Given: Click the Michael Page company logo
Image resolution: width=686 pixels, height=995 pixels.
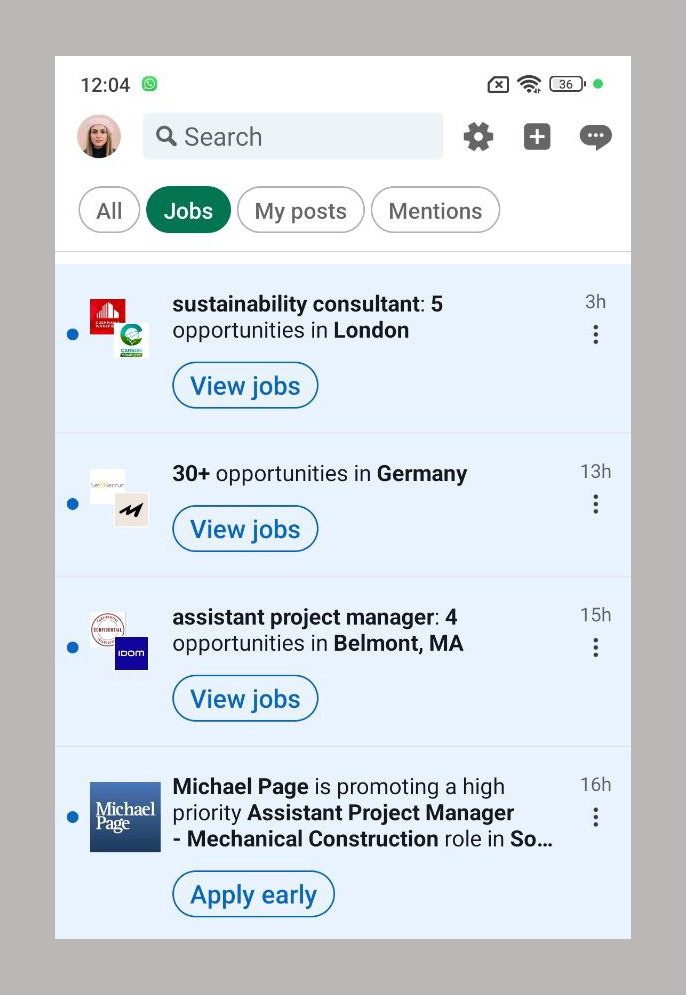Looking at the screenshot, I should point(124,817).
